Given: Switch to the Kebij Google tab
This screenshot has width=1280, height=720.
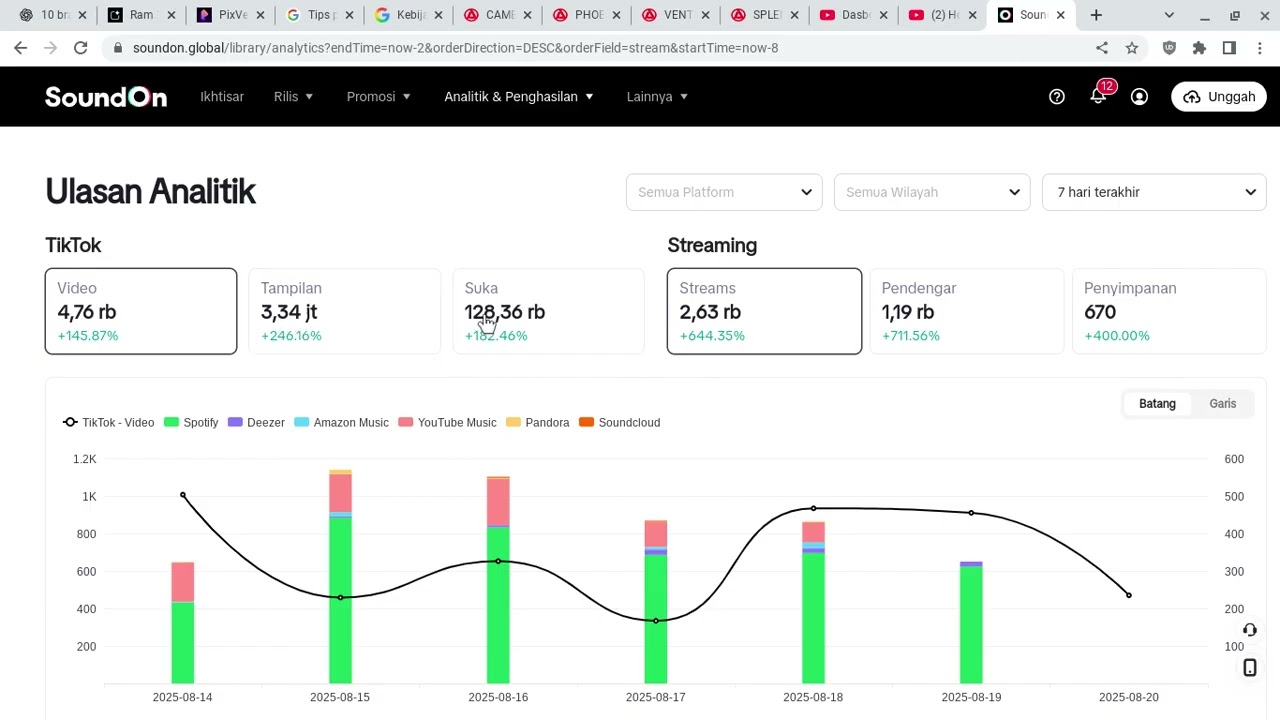Looking at the screenshot, I should click(408, 15).
